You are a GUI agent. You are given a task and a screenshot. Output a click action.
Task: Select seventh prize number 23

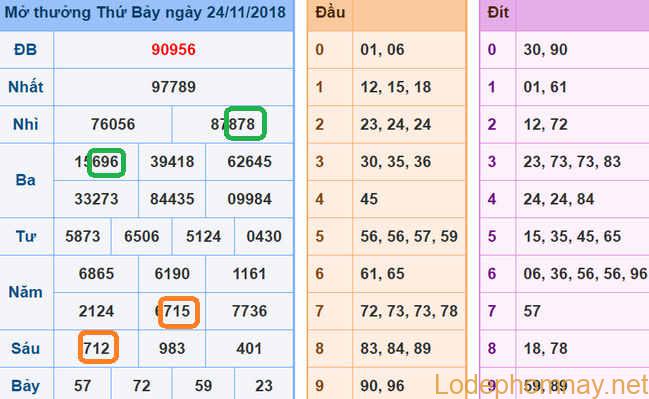264,386
